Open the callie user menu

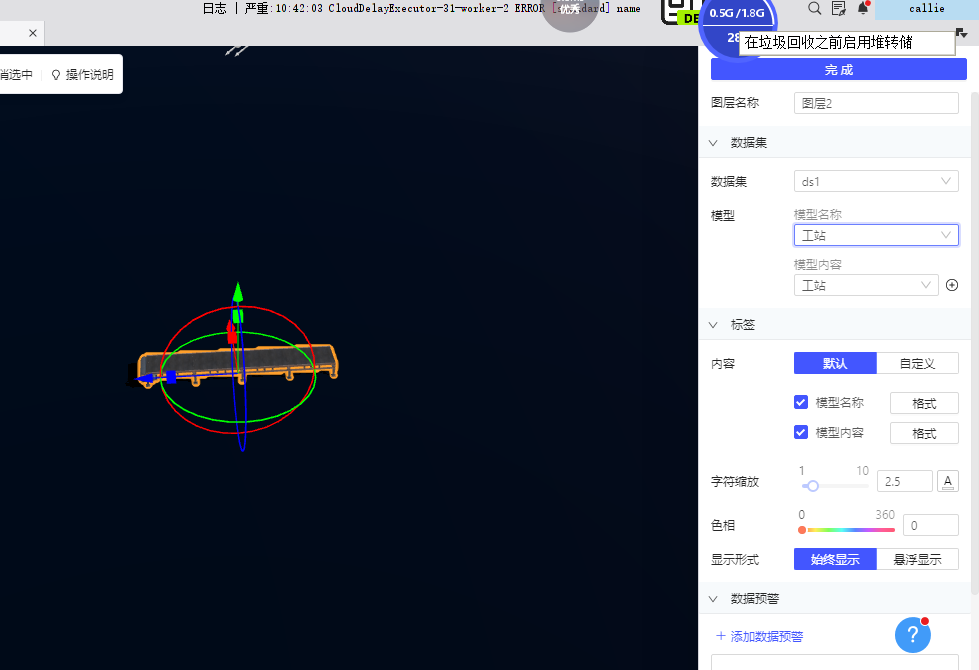927,9
